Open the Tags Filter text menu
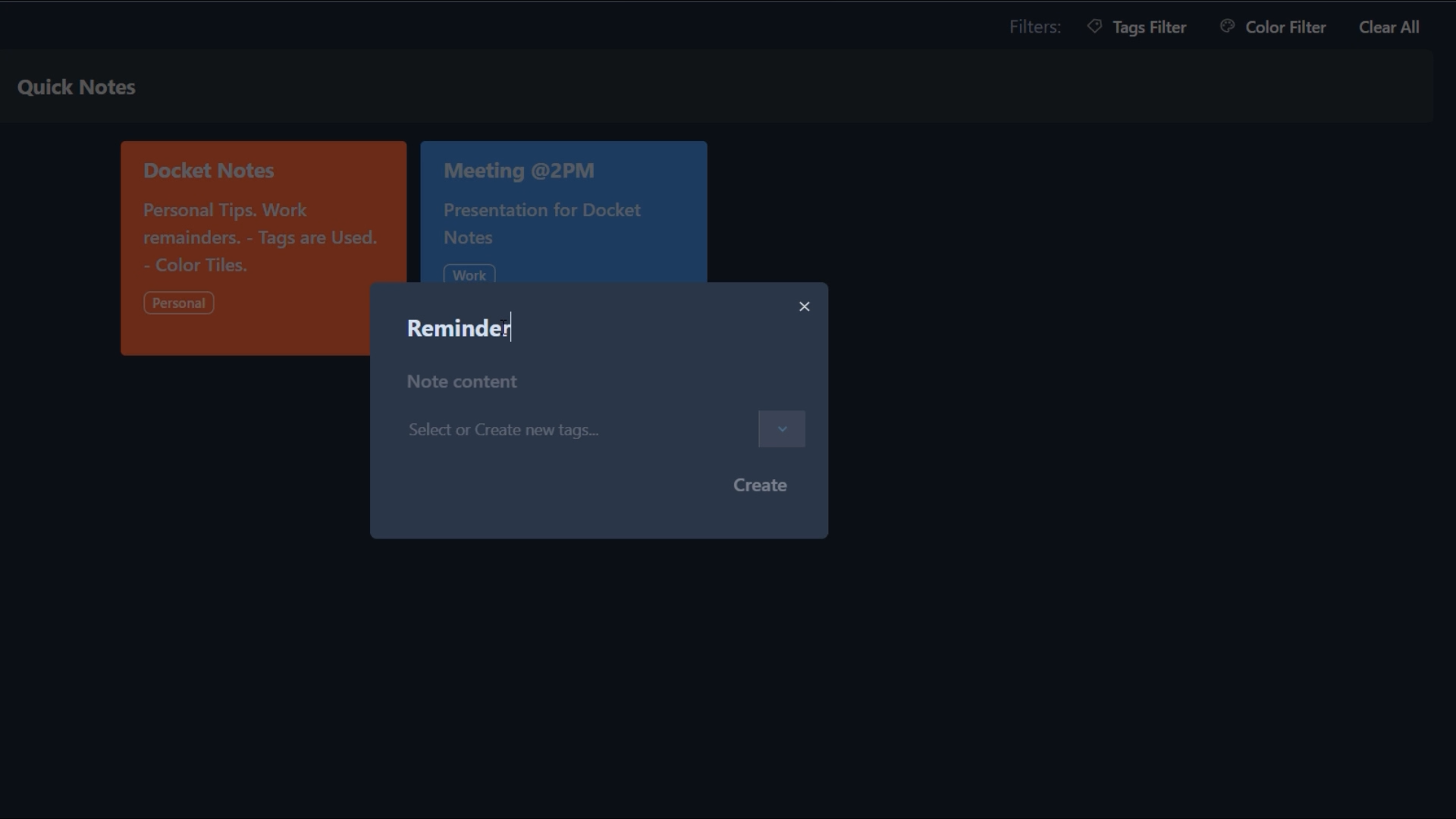Viewport: 1456px width, 819px height. click(1149, 27)
